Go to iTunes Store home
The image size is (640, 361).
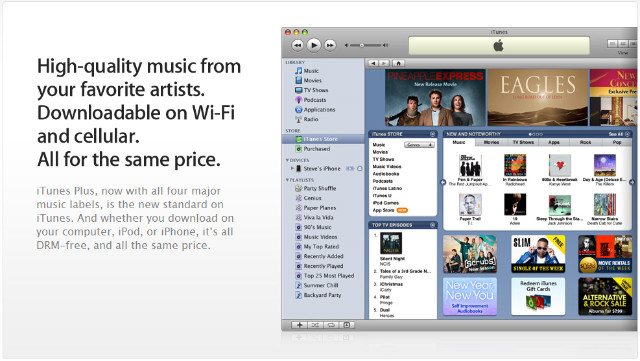coord(399,63)
